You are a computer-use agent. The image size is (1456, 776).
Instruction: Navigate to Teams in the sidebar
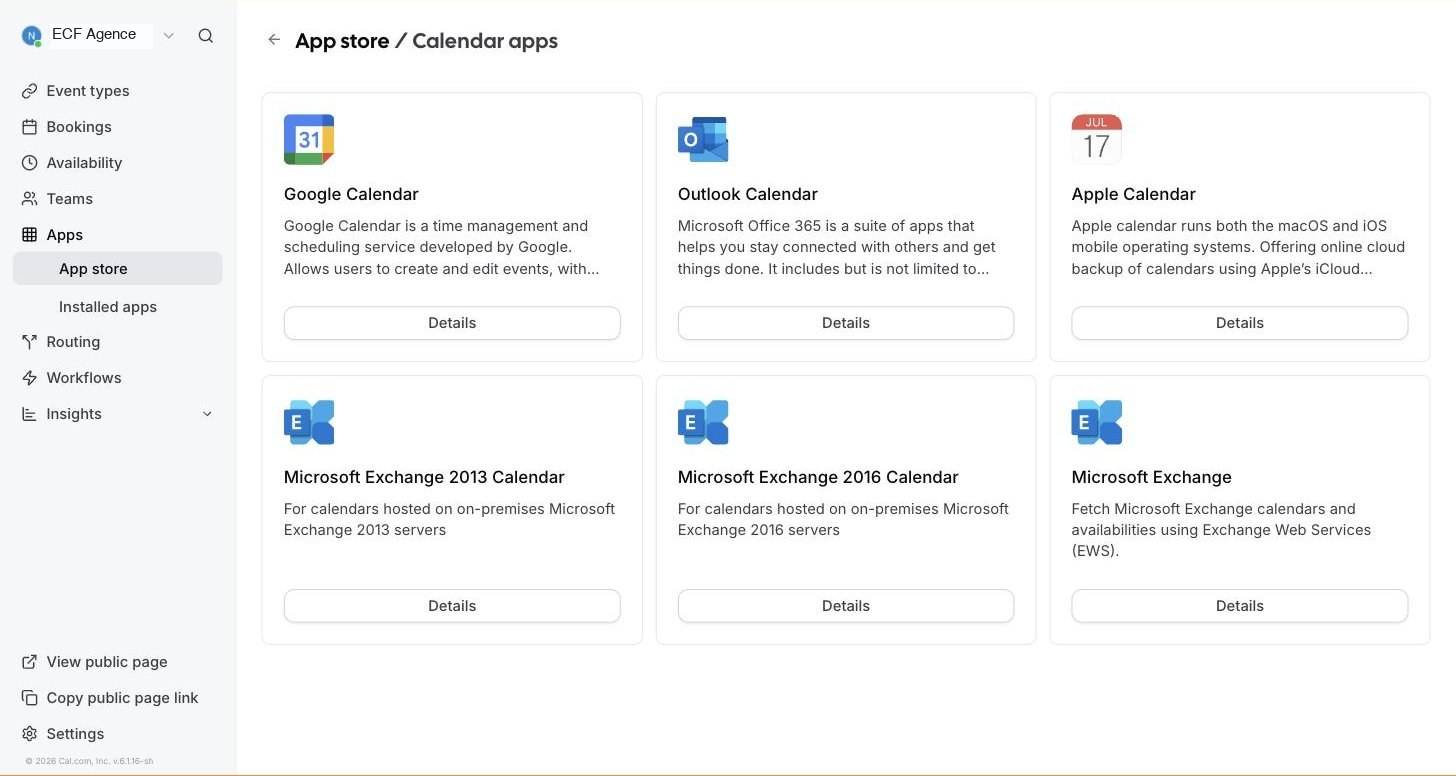(x=118, y=199)
